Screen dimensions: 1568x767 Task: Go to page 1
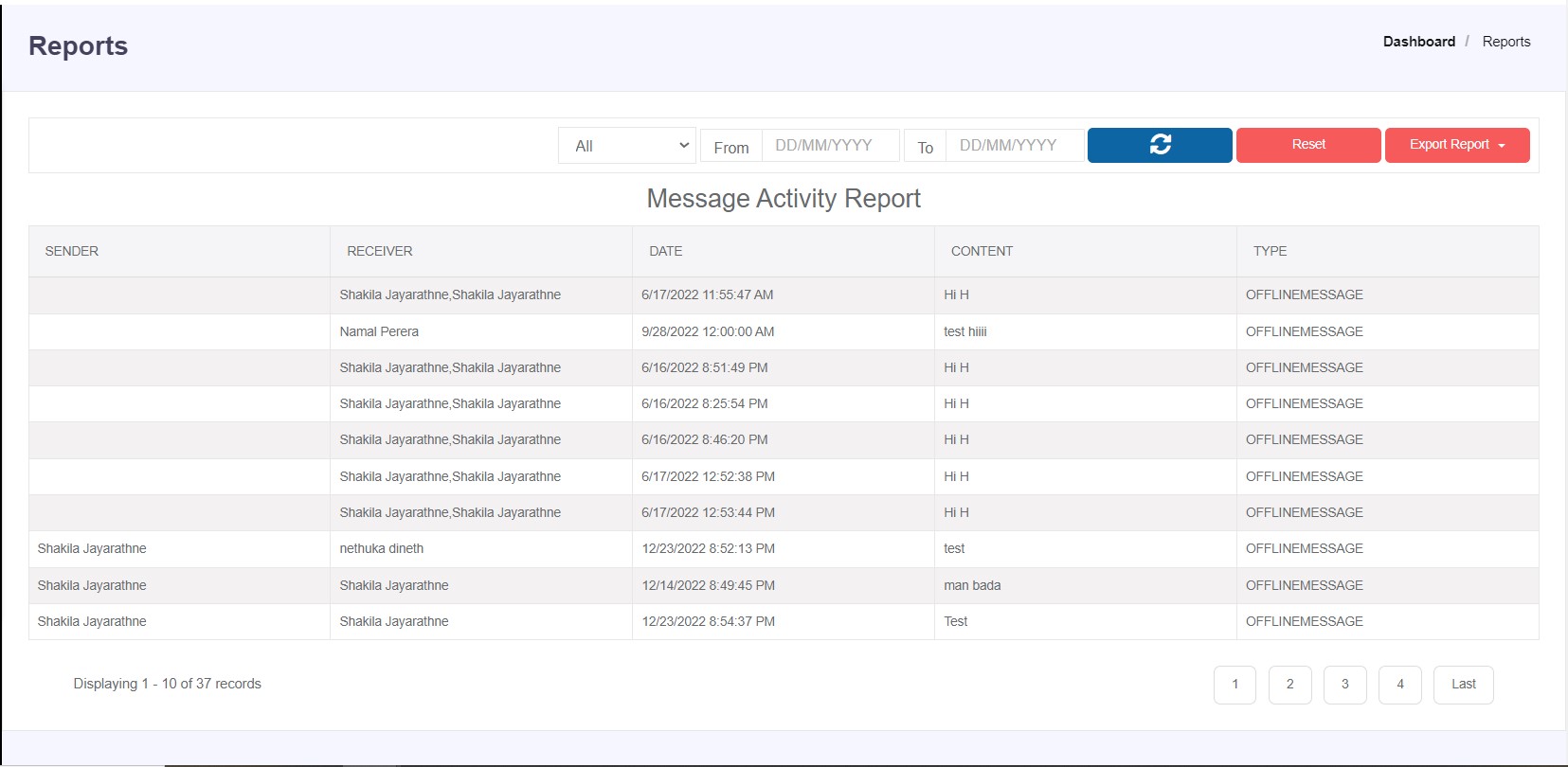[1235, 685]
